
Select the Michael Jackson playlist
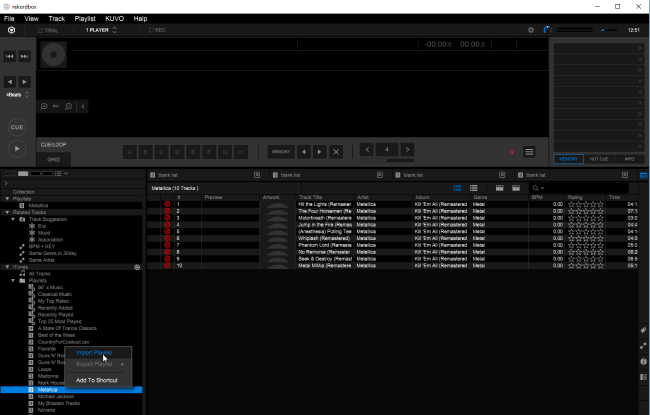[56, 397]
